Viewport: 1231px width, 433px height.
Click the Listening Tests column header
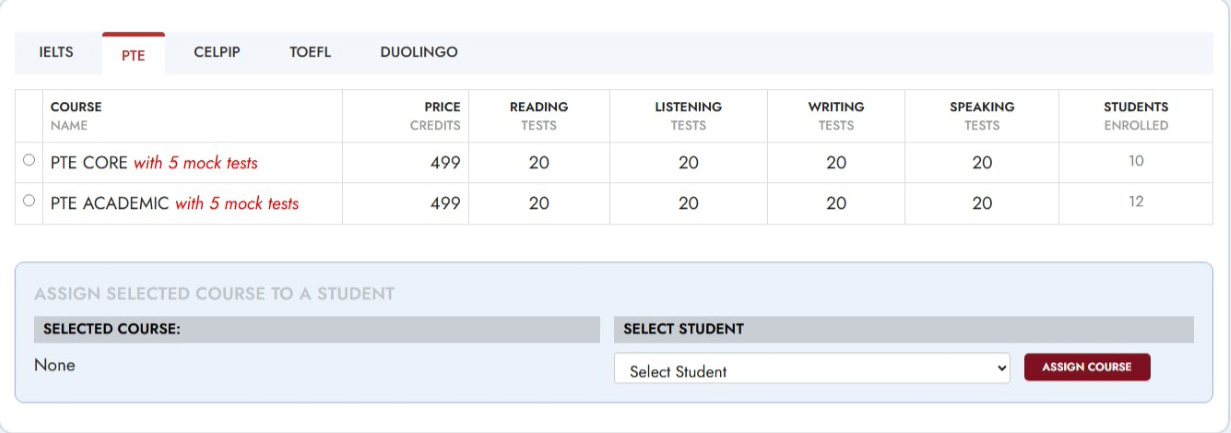[688, 115]
